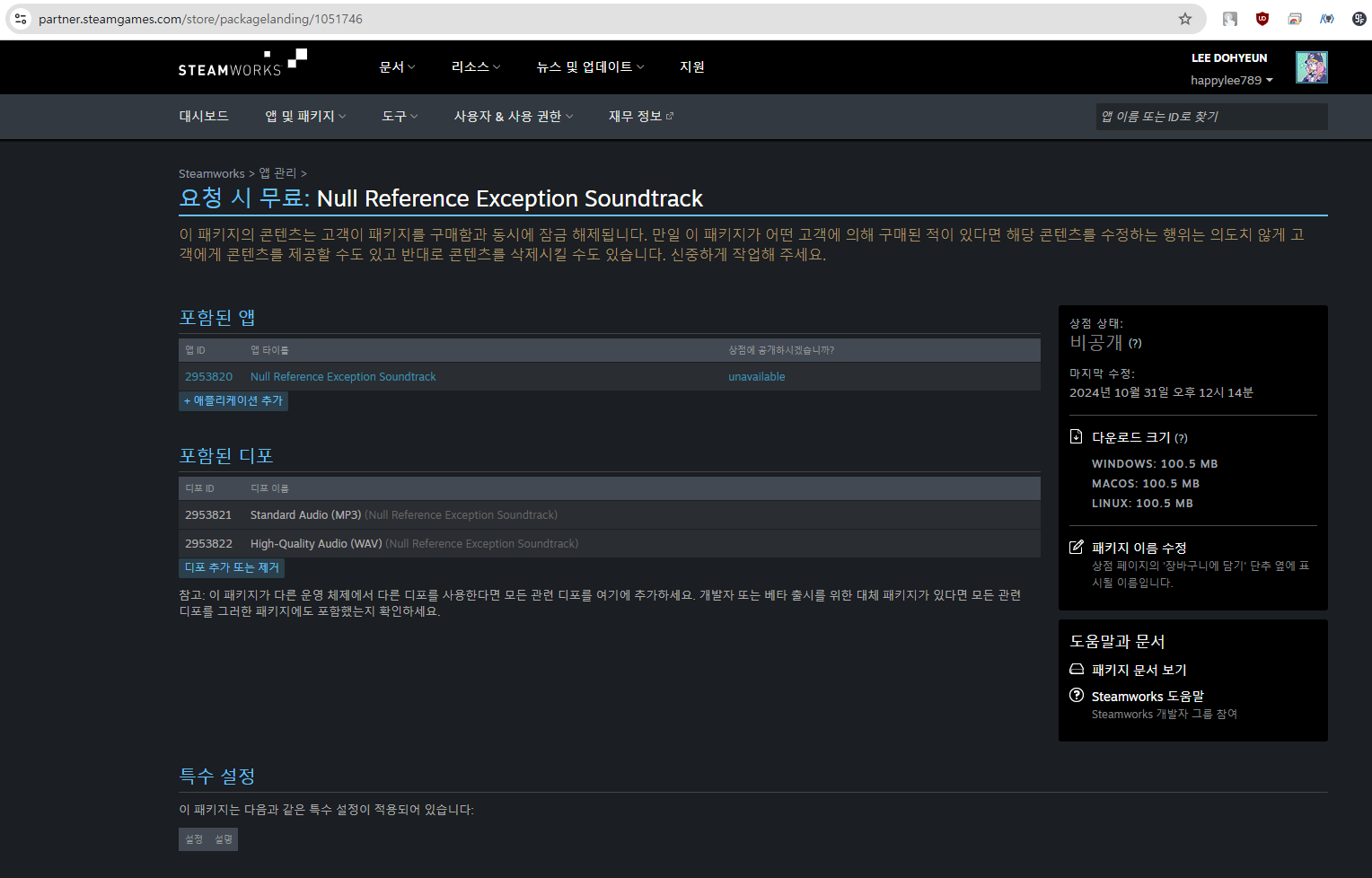
Task: Open Steamworks 도움말 link
Action: coord(1148,696)
